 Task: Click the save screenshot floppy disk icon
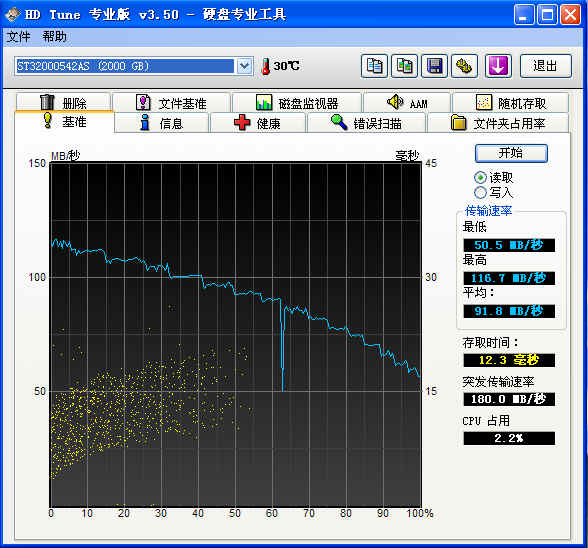[x=434, y=66]
